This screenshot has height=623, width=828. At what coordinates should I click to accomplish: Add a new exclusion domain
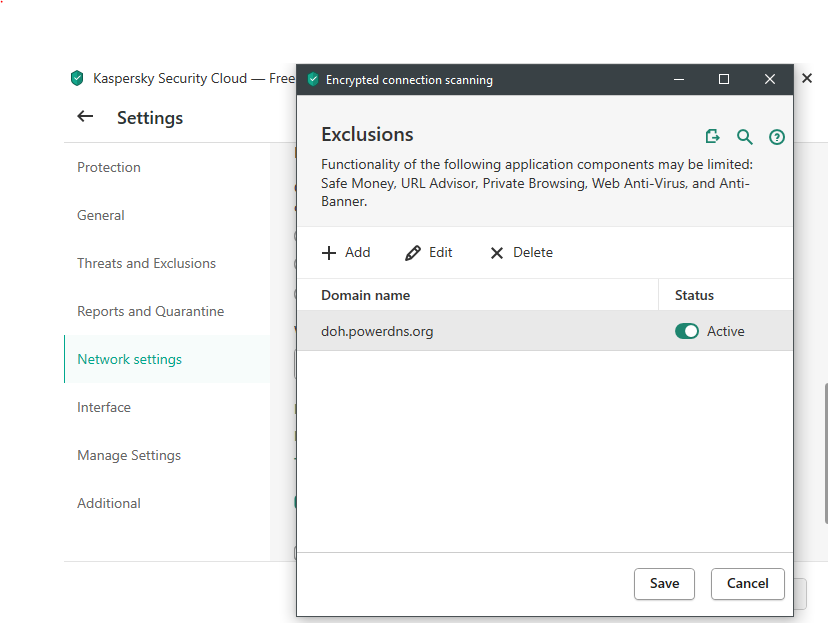[346, 253]
